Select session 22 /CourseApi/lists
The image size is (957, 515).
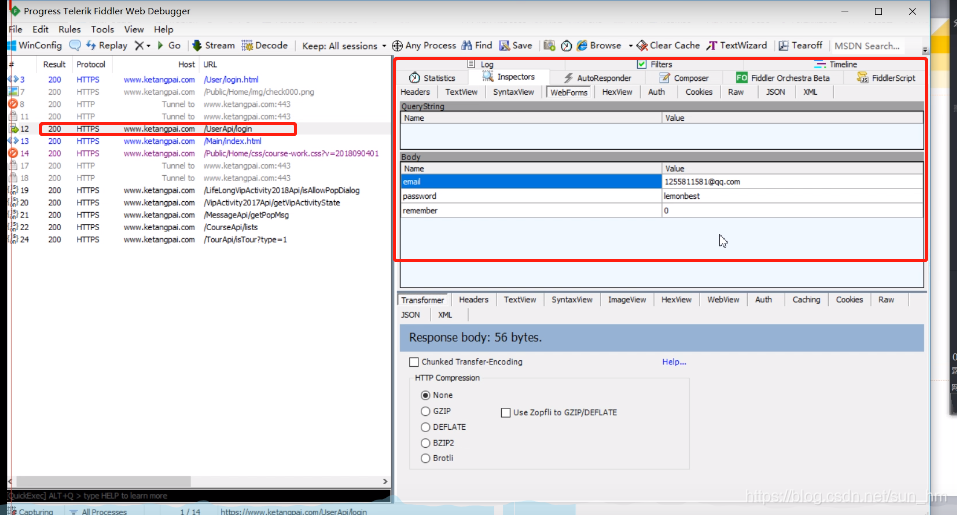(198, 227)
